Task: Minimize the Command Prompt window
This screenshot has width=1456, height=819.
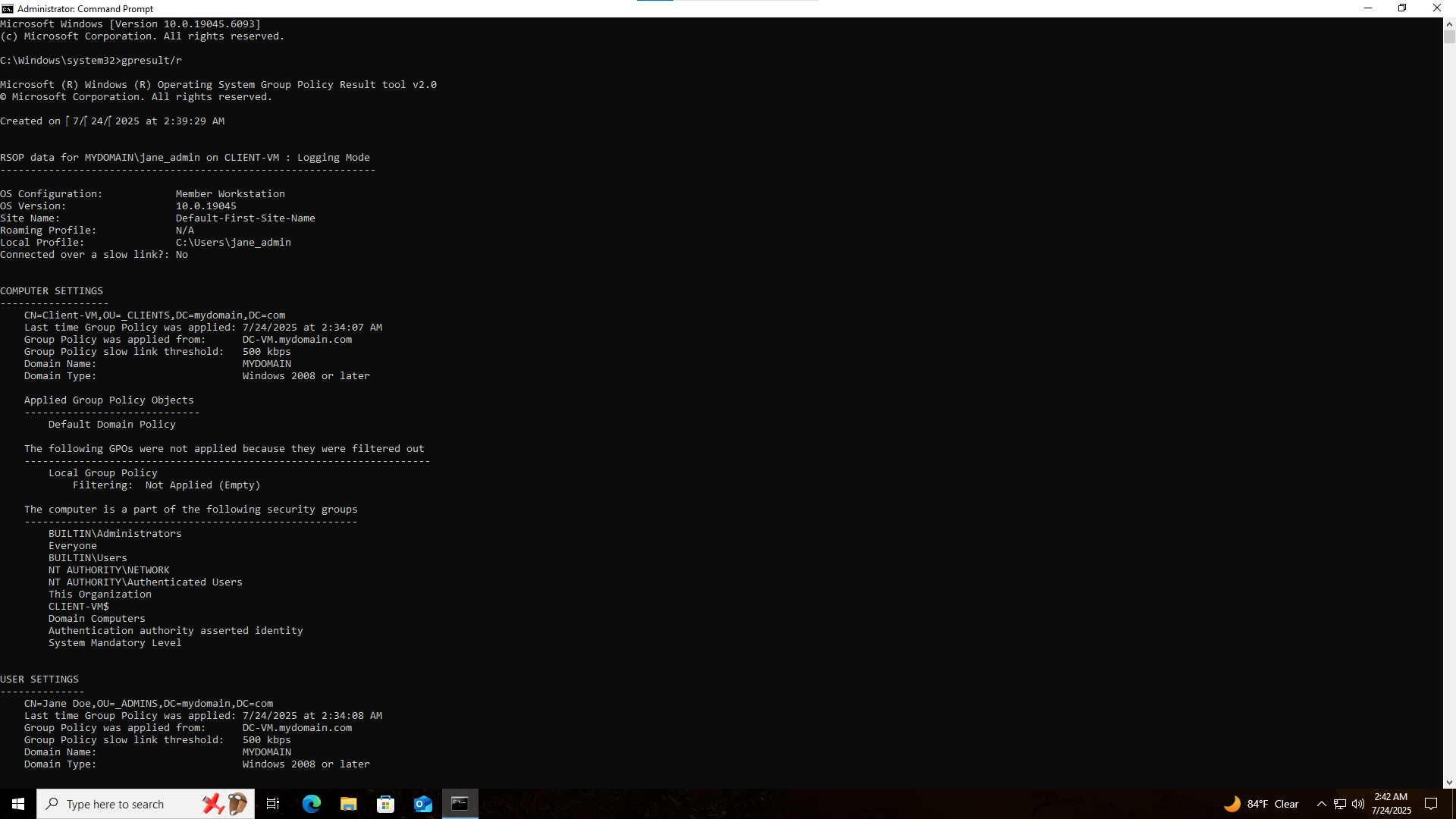Action: click(1368, 8)
